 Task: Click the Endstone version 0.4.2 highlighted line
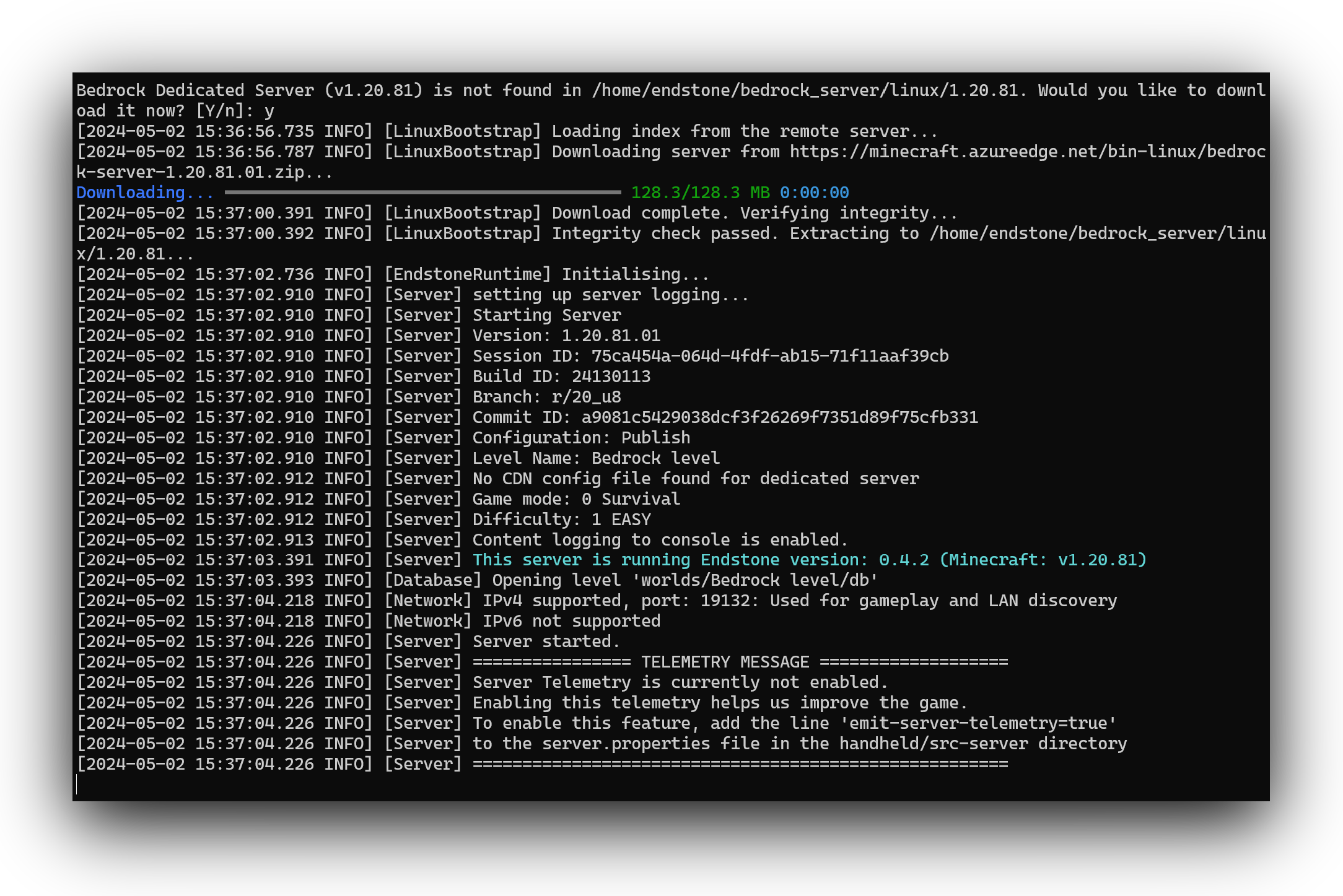point(805,559)
